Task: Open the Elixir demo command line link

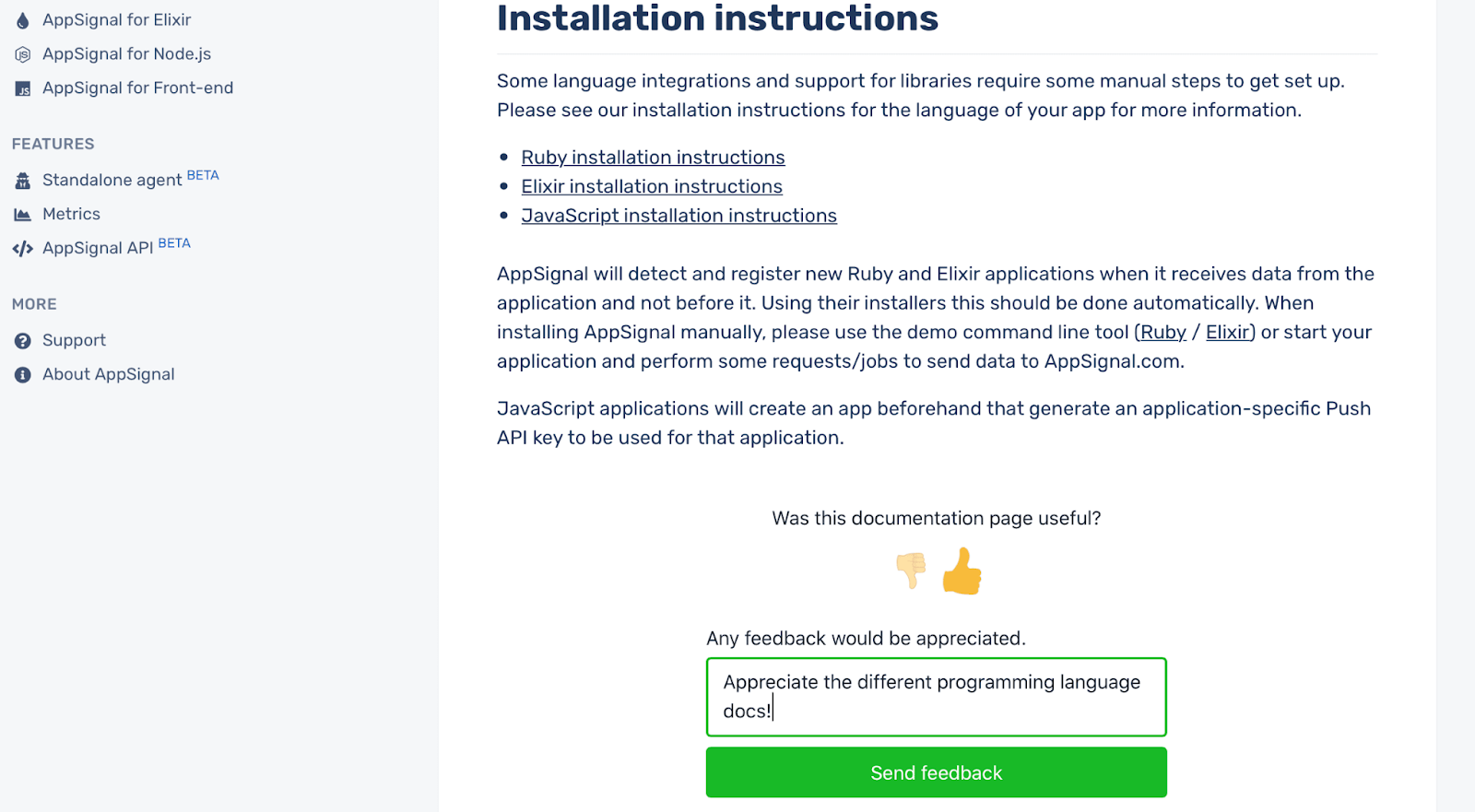Action: (1227, 332)
